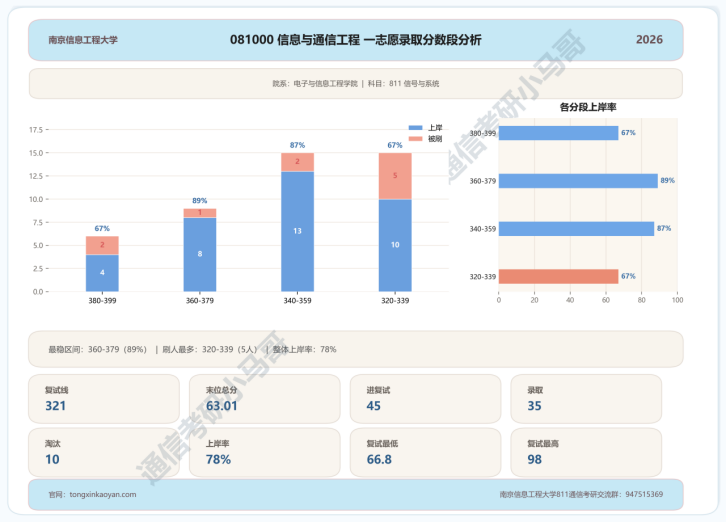The image size is (726, 522).
Task: Click the title 081000 信息与通信工程 一志愿录取分数段分析
Action: (x=355, y=40)
